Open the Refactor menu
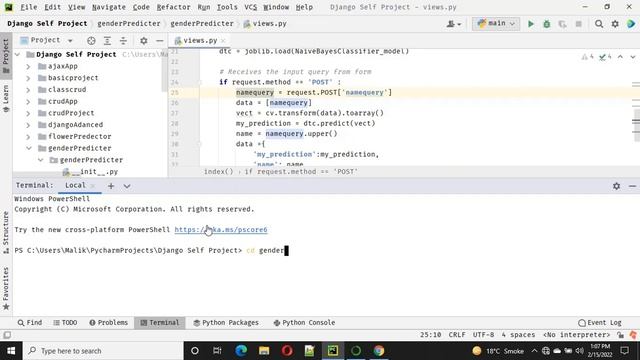Screen dimensions: 640x360 pos(173,7)
